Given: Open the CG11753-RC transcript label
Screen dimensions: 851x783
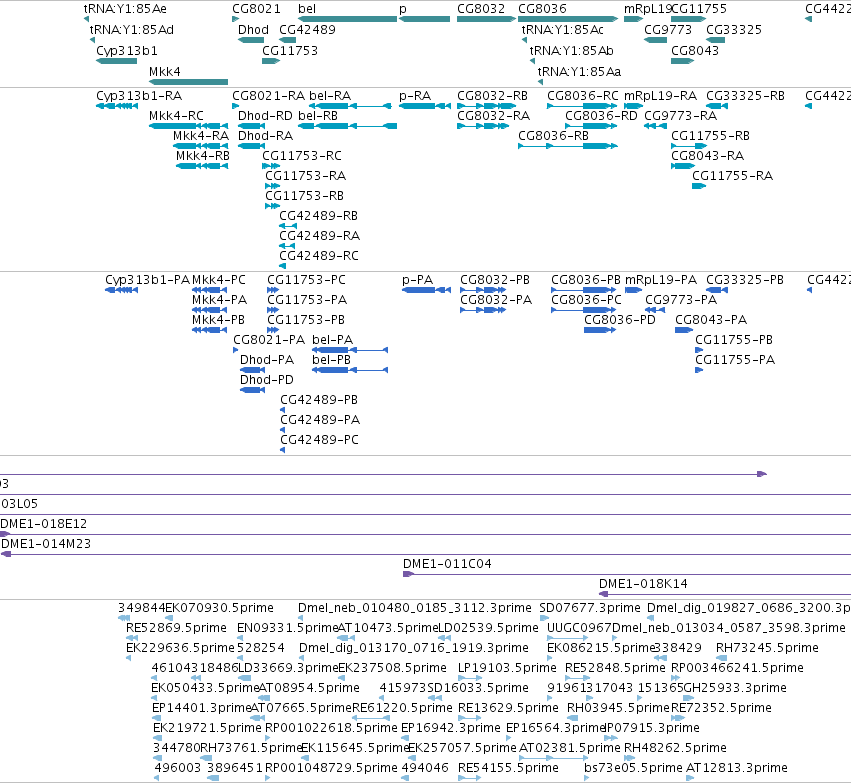Looking at the screenshot, I should 302,156.
